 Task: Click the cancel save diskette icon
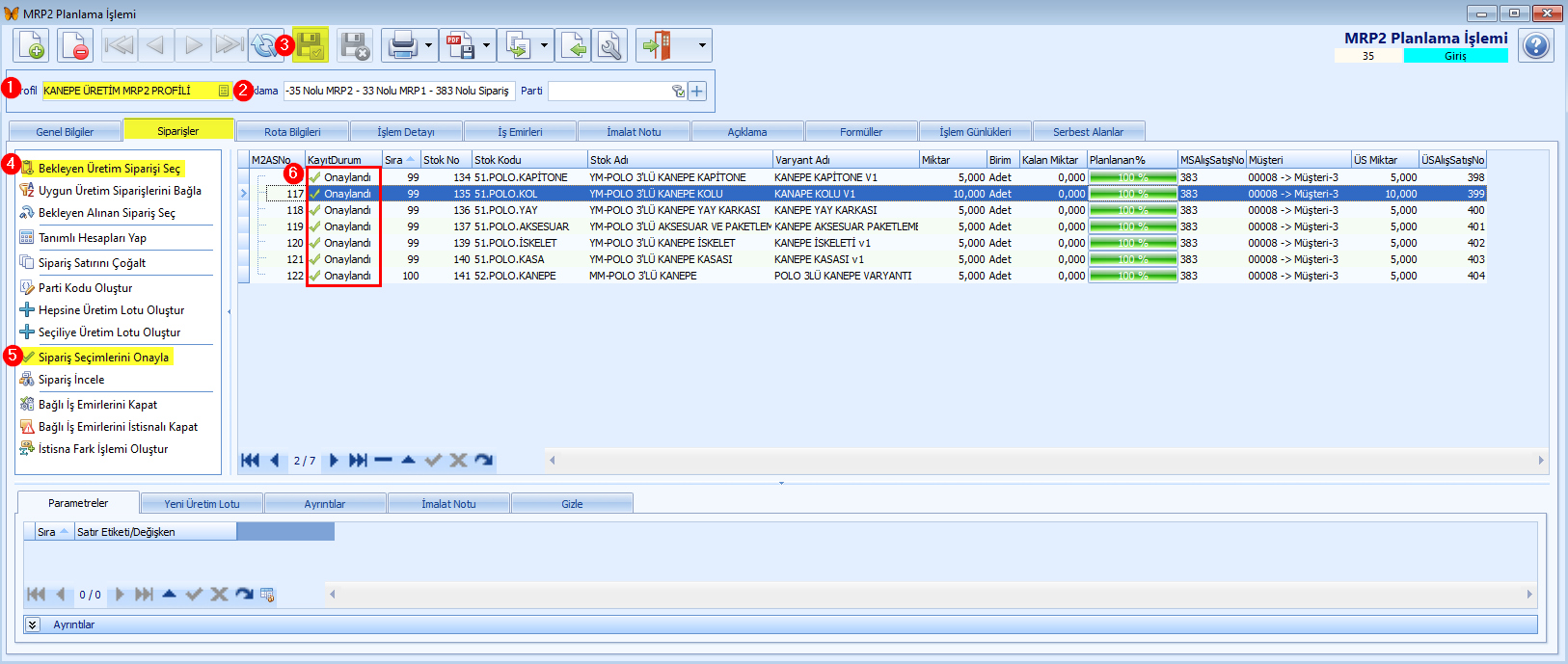[355, 45]
